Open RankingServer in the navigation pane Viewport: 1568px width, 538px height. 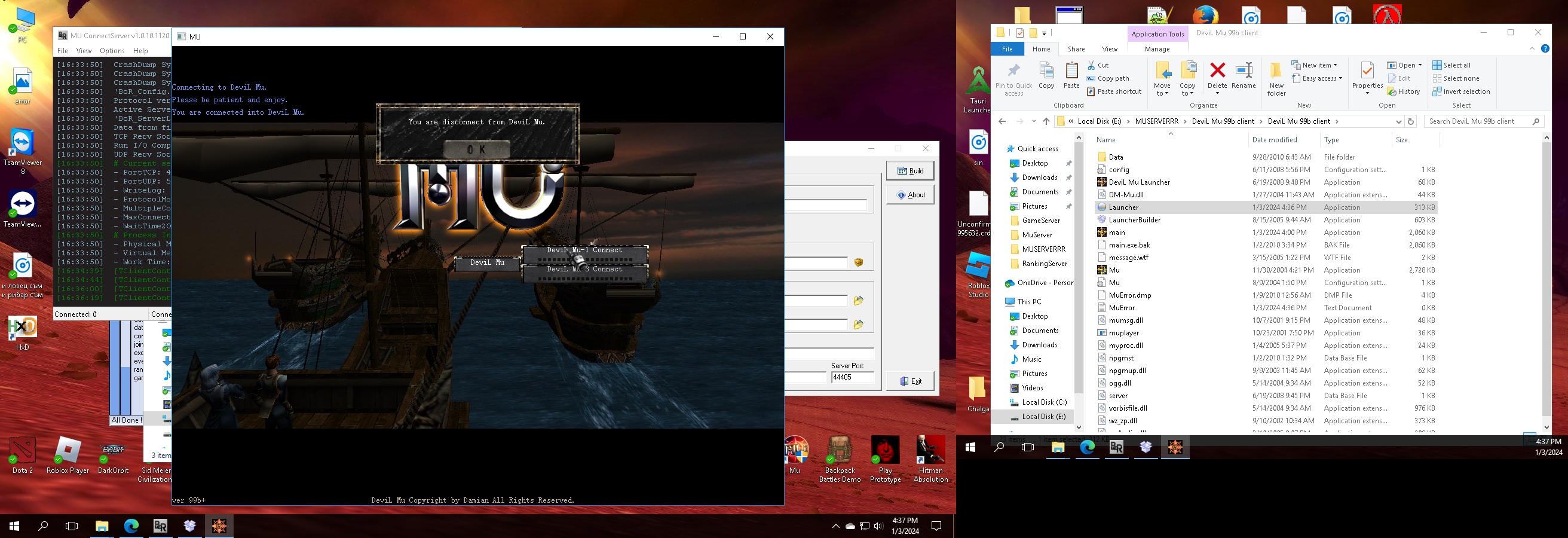tap(1044, 264)
